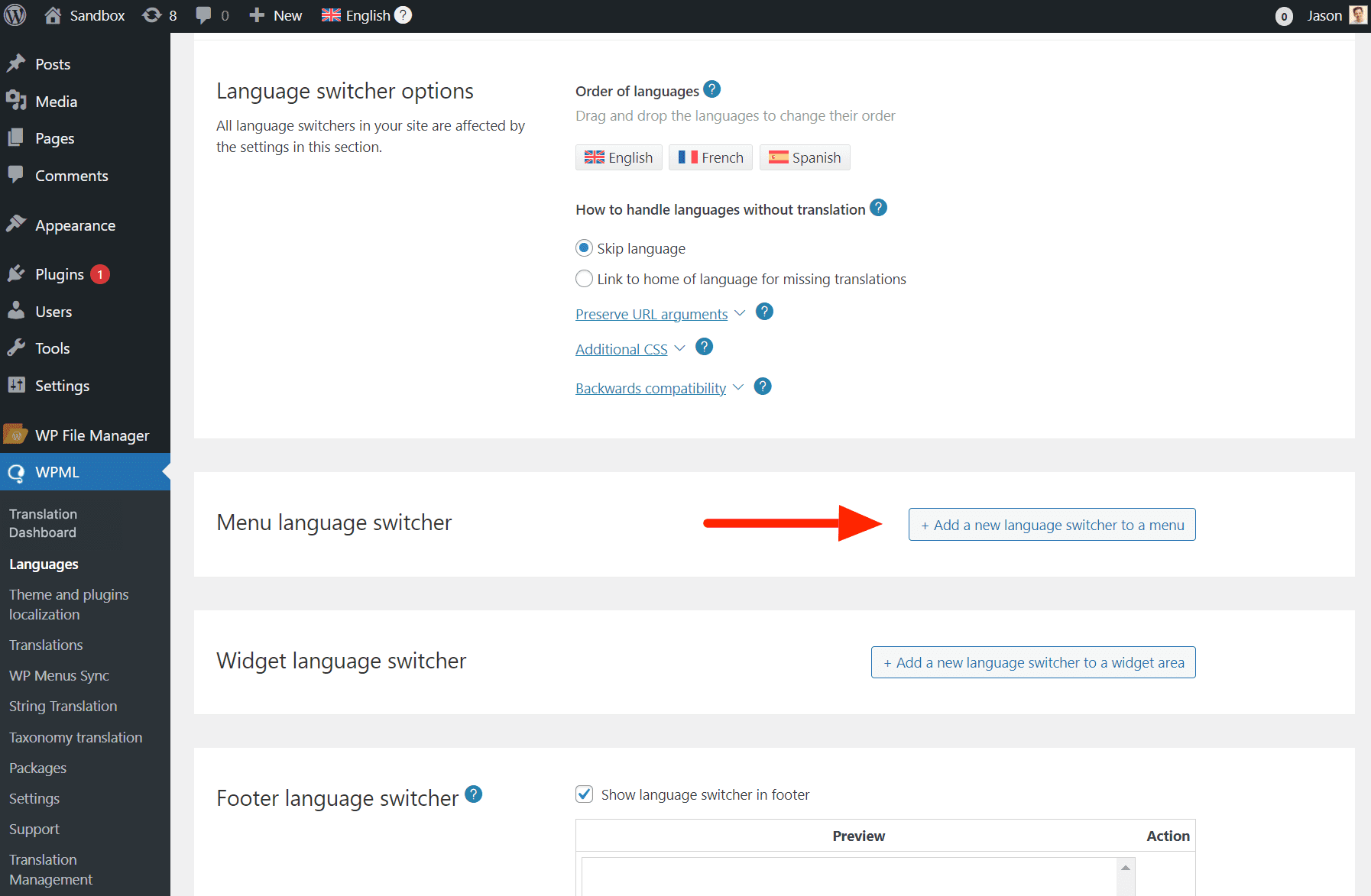Screen dimensions: 1371x896
Task: Click the Plugins update badge 1
Action: point(100,274)
